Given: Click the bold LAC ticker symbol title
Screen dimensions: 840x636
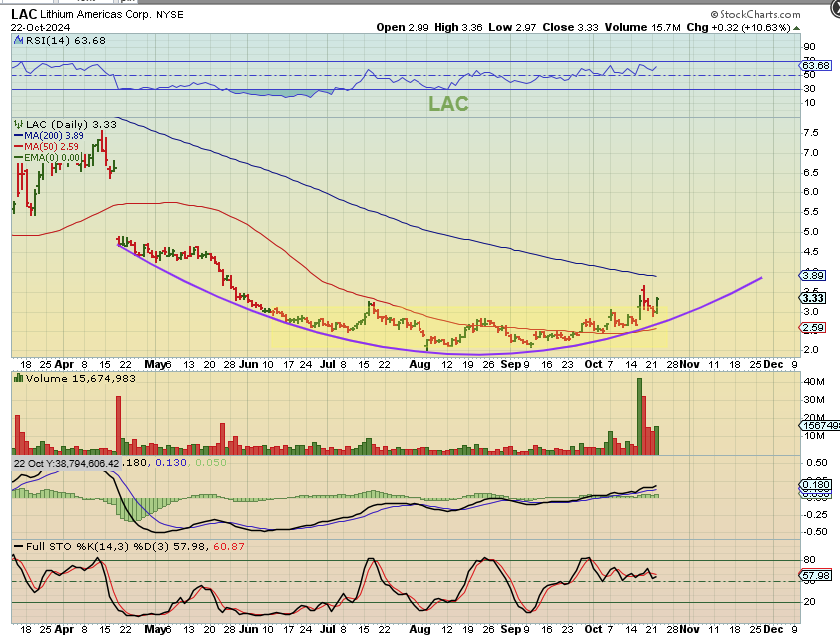Looking at the screenshot, I should pos(27,15).
